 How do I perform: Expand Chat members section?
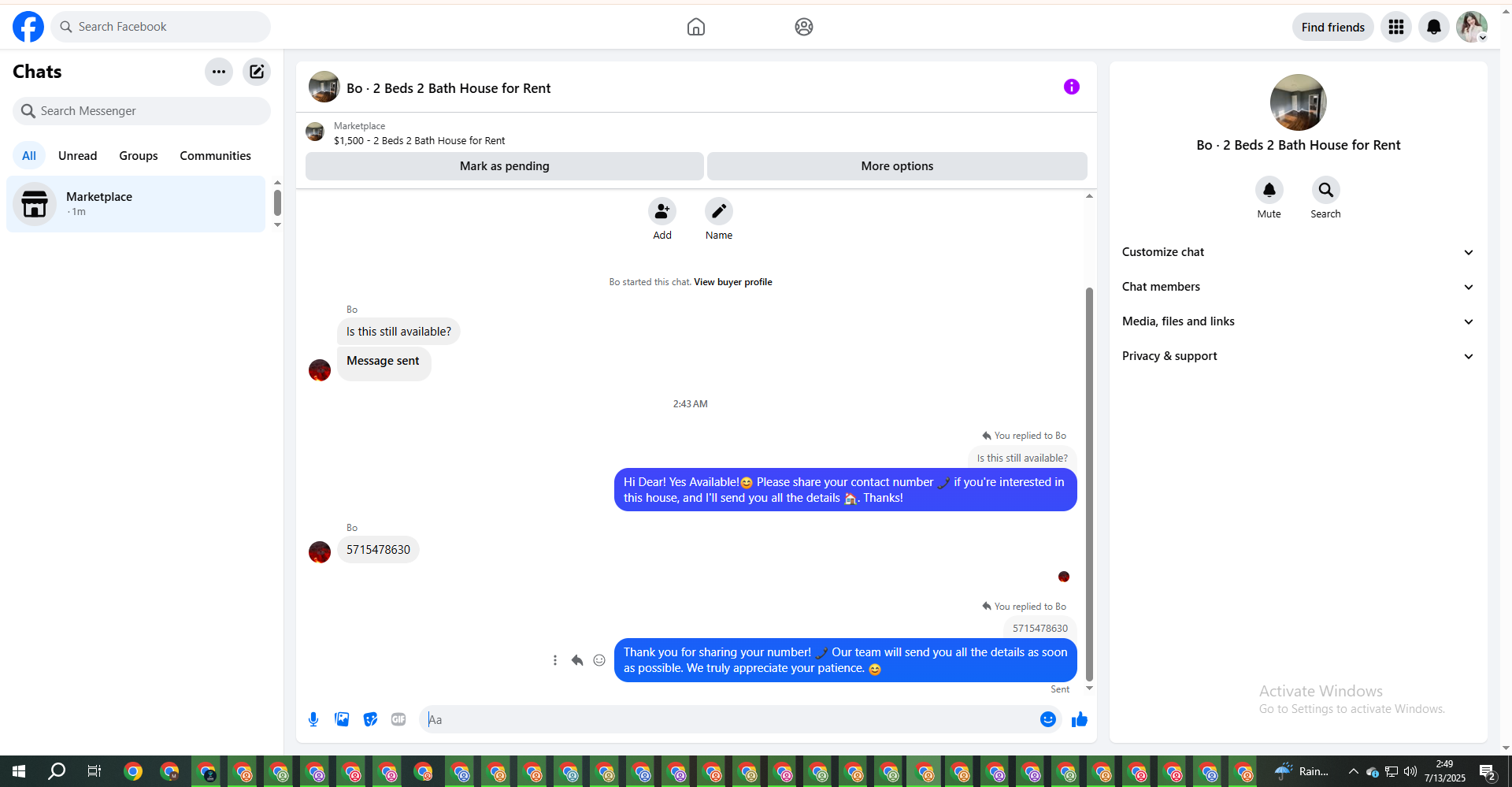(1298, 287)
